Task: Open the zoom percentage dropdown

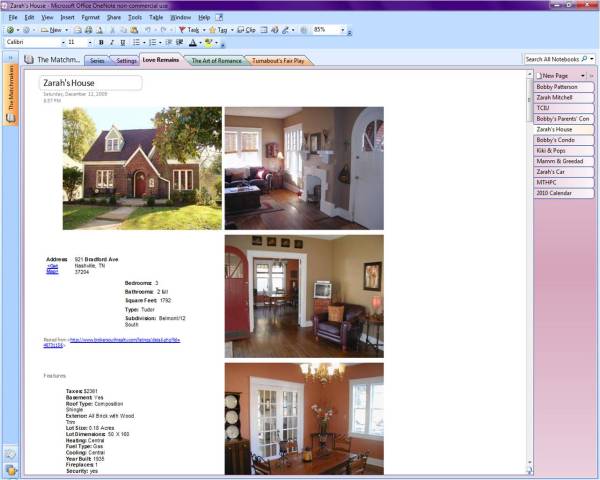Action: (x=343, y=30)
